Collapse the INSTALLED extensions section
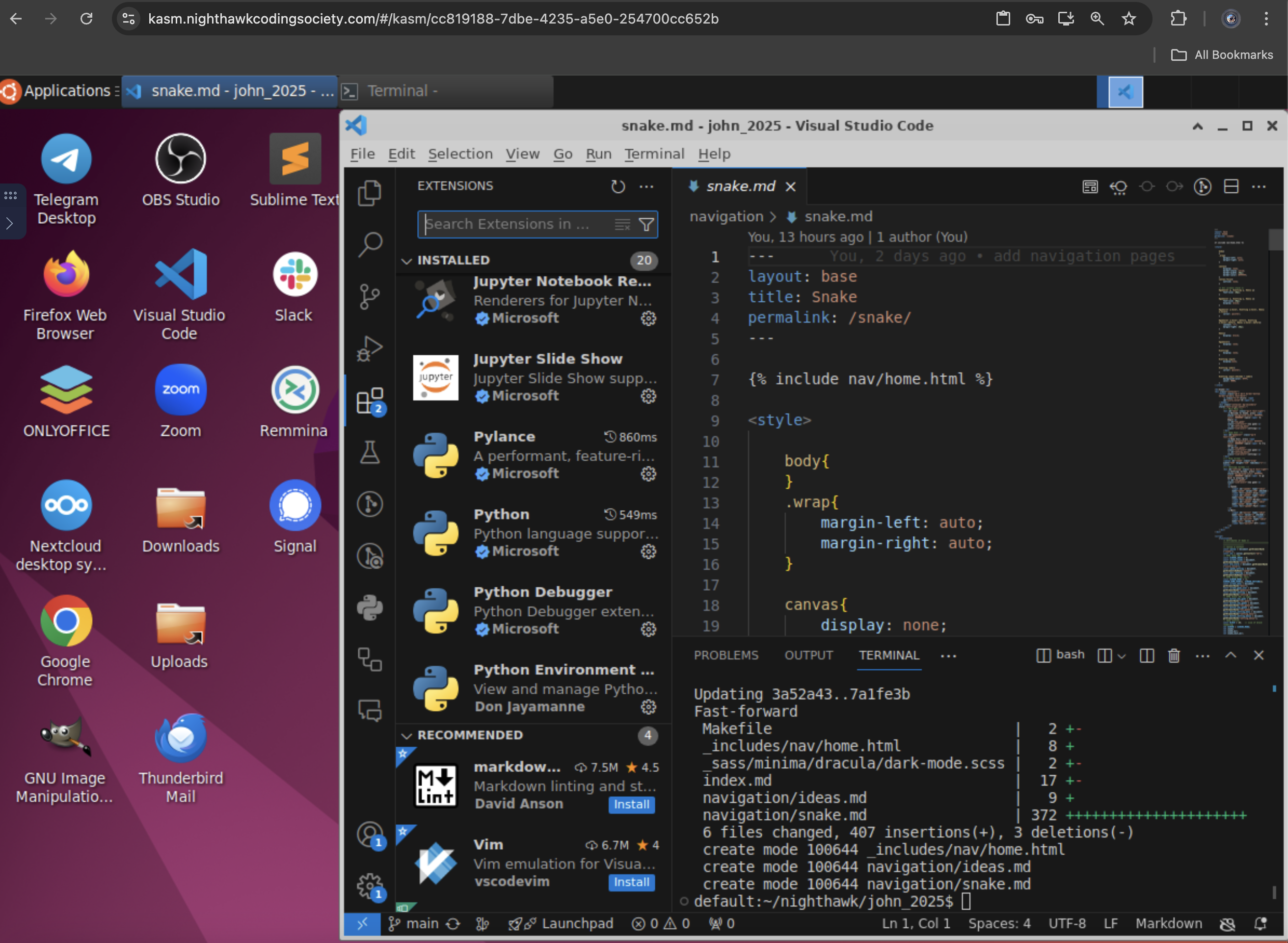Viewport: 1288px width, 943px height. 407,261
